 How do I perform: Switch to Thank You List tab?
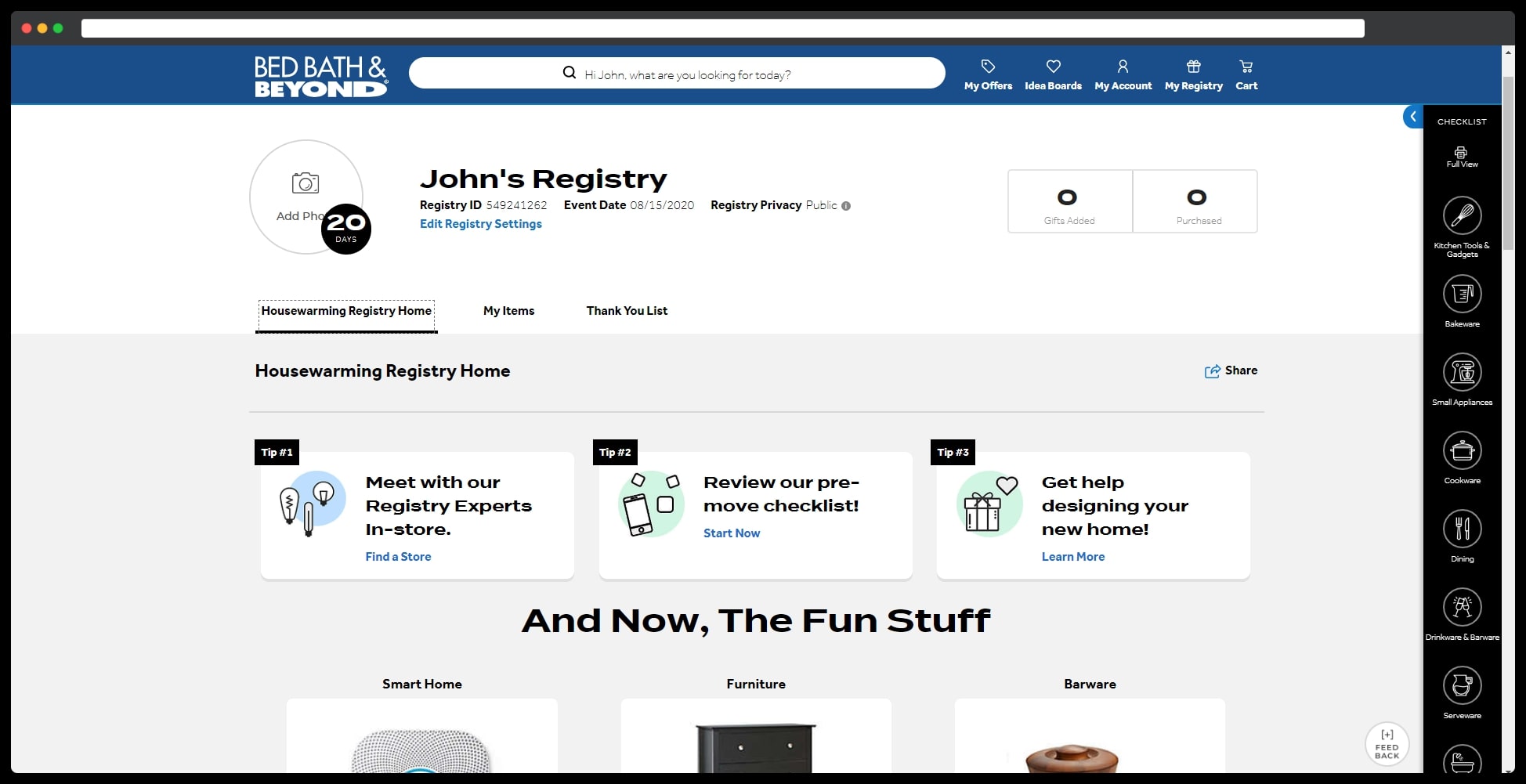(627, 311)
